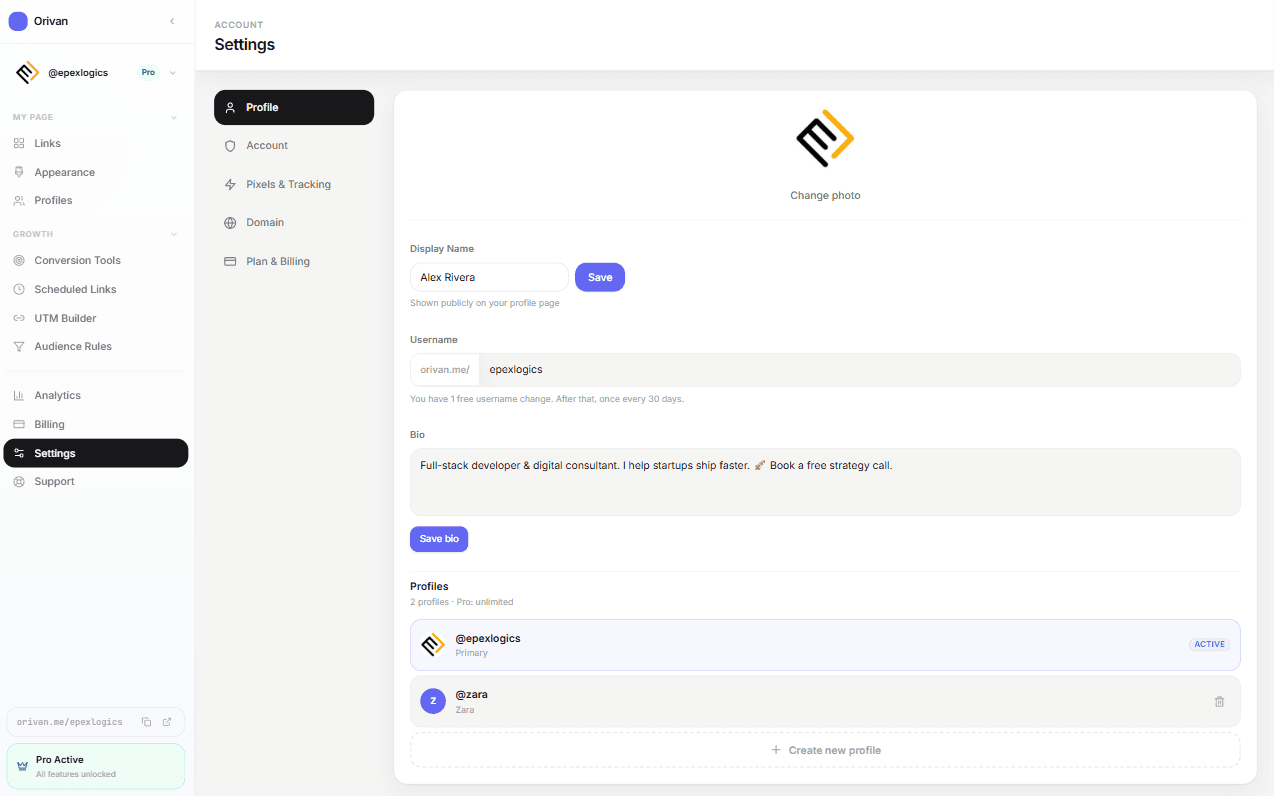Screen dimensions: 1274x796
Task: Collapse the sidebar with the chevron arrow
Action: 172,21
